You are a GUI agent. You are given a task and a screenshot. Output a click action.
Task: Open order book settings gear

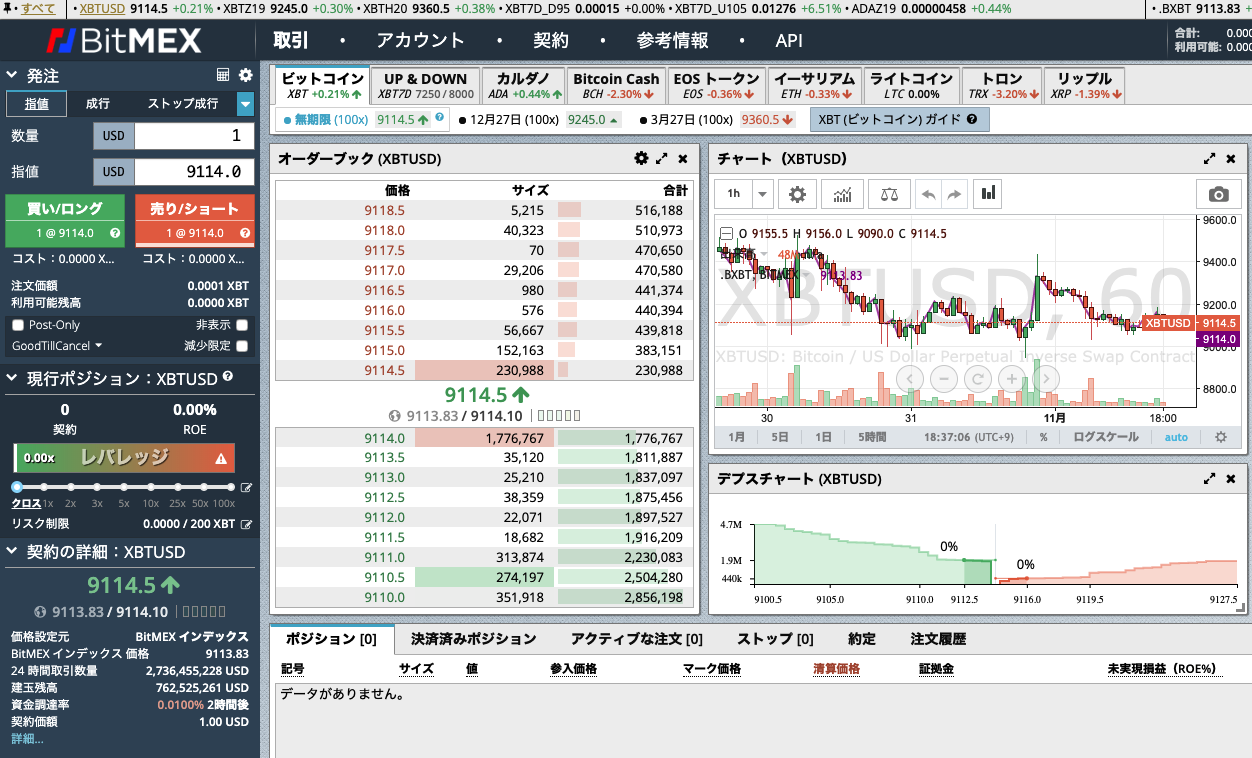(x=641, y=158)
